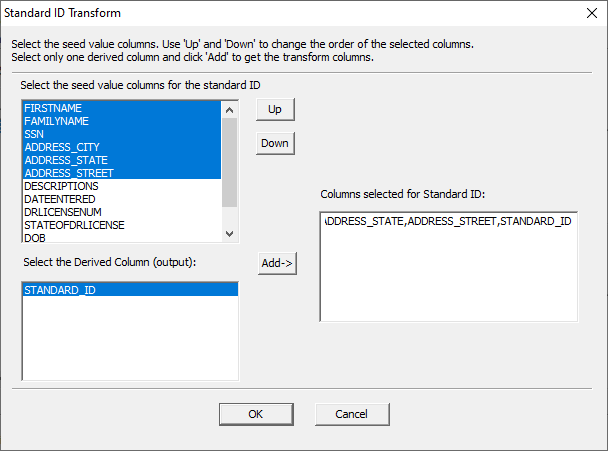This screenshot has width=608, height=451.
Task: Select STANDARD_ID as derived column
Action: tap(130, 290)
